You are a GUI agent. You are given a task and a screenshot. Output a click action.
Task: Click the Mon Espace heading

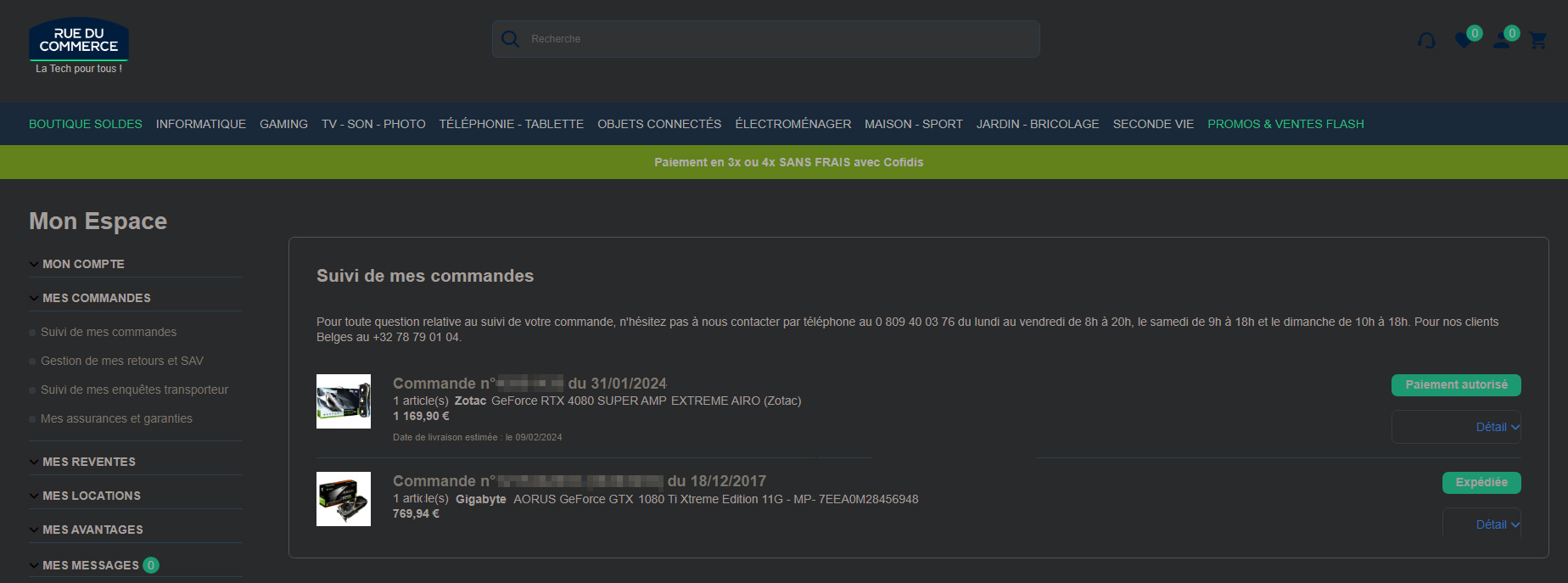pos(98,221)
